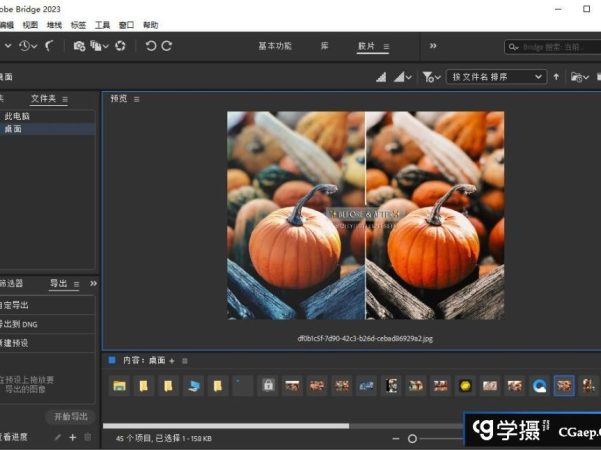Open the 文件夹 panel menu icon
Viewport: 601px width, 450px height.
[x=65, y=99]
